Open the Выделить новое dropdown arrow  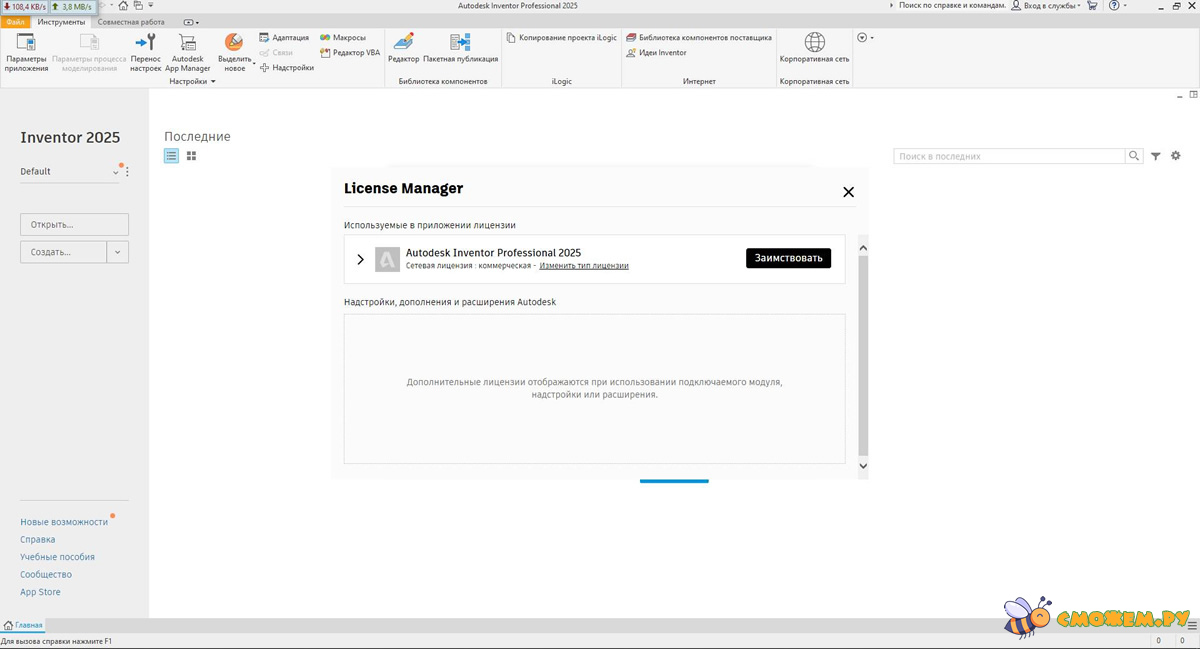pos(254,65)
